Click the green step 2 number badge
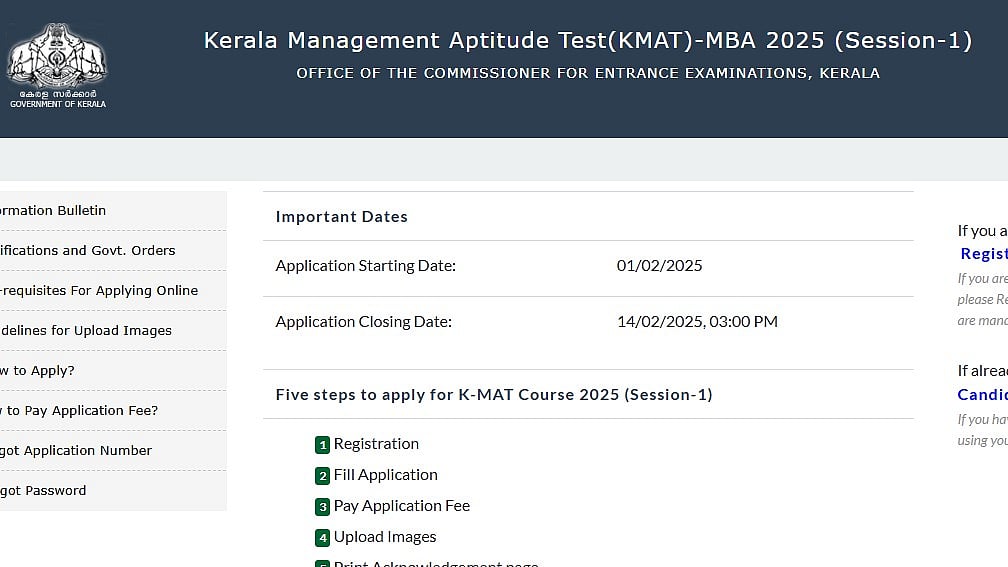1008x567 pixels. (x=322, y=476)
